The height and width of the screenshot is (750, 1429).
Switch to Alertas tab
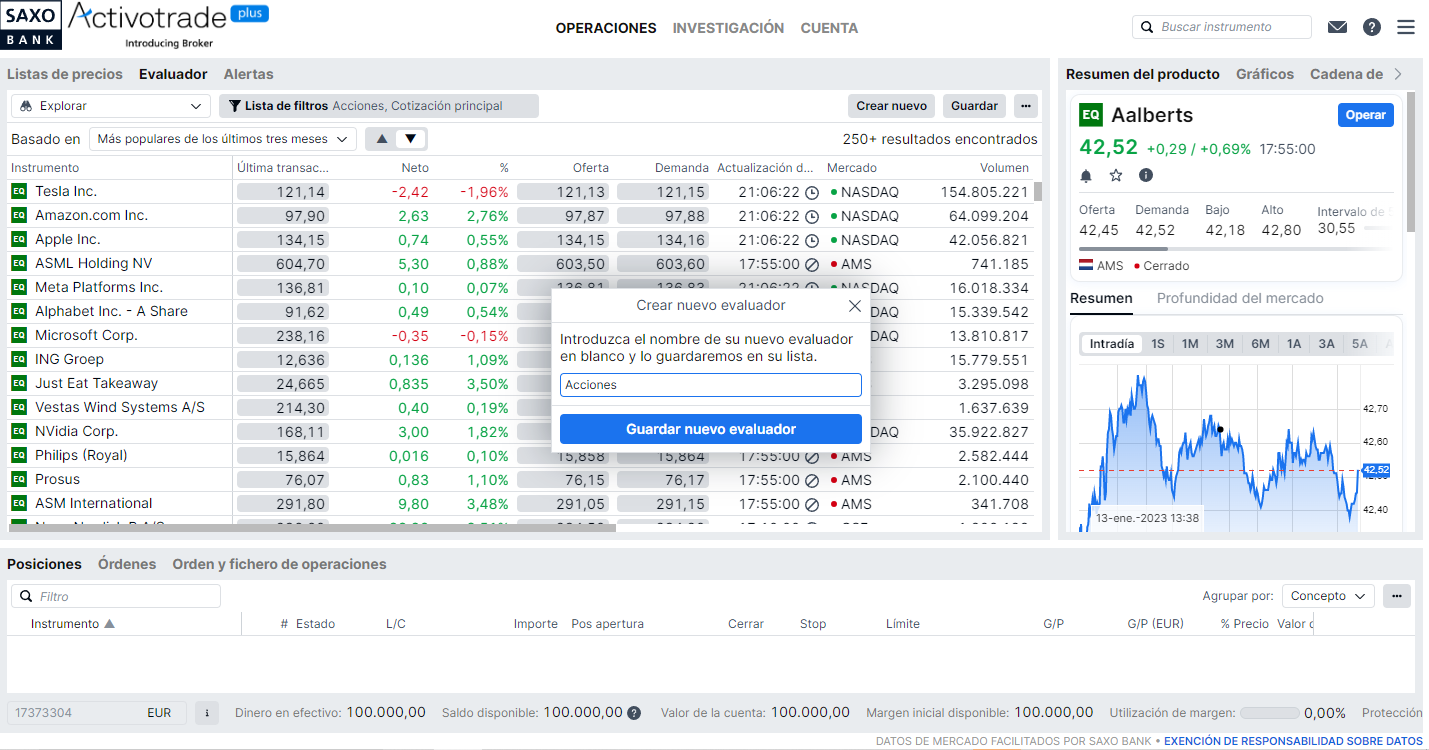point(248,74)
